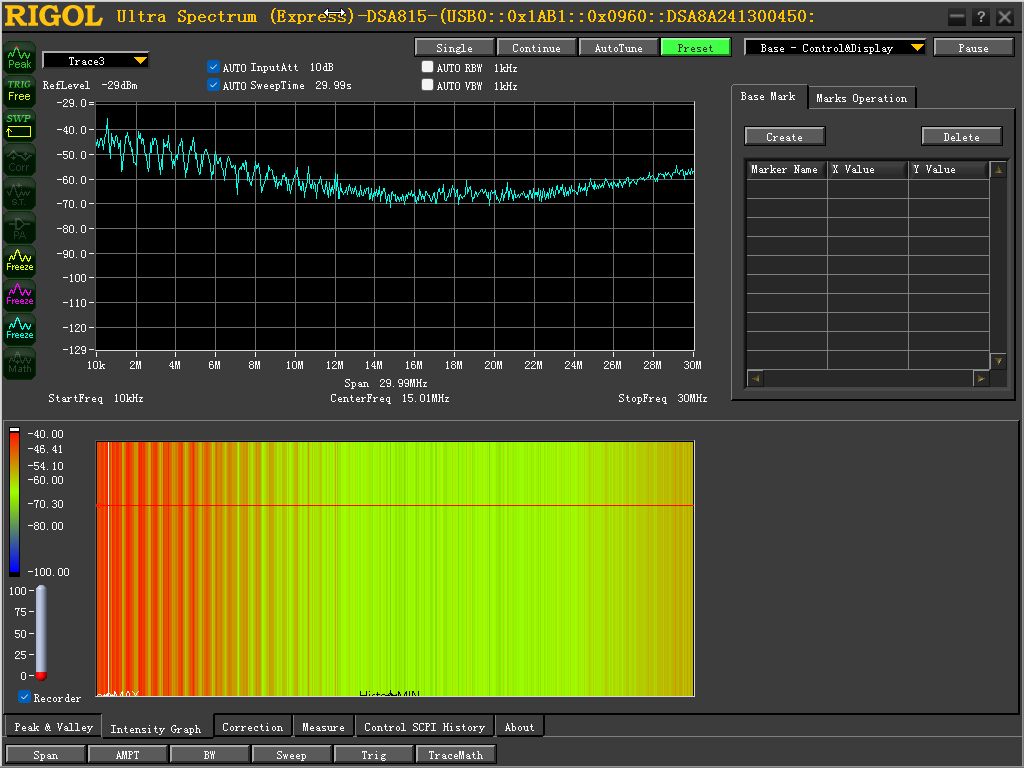Click the SweepTime 29.99s value

click(x=333, y=86)
